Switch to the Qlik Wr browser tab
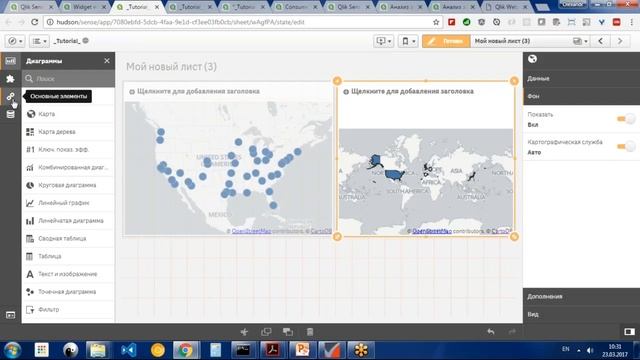640x360 pixels. (x=507, y=7)
